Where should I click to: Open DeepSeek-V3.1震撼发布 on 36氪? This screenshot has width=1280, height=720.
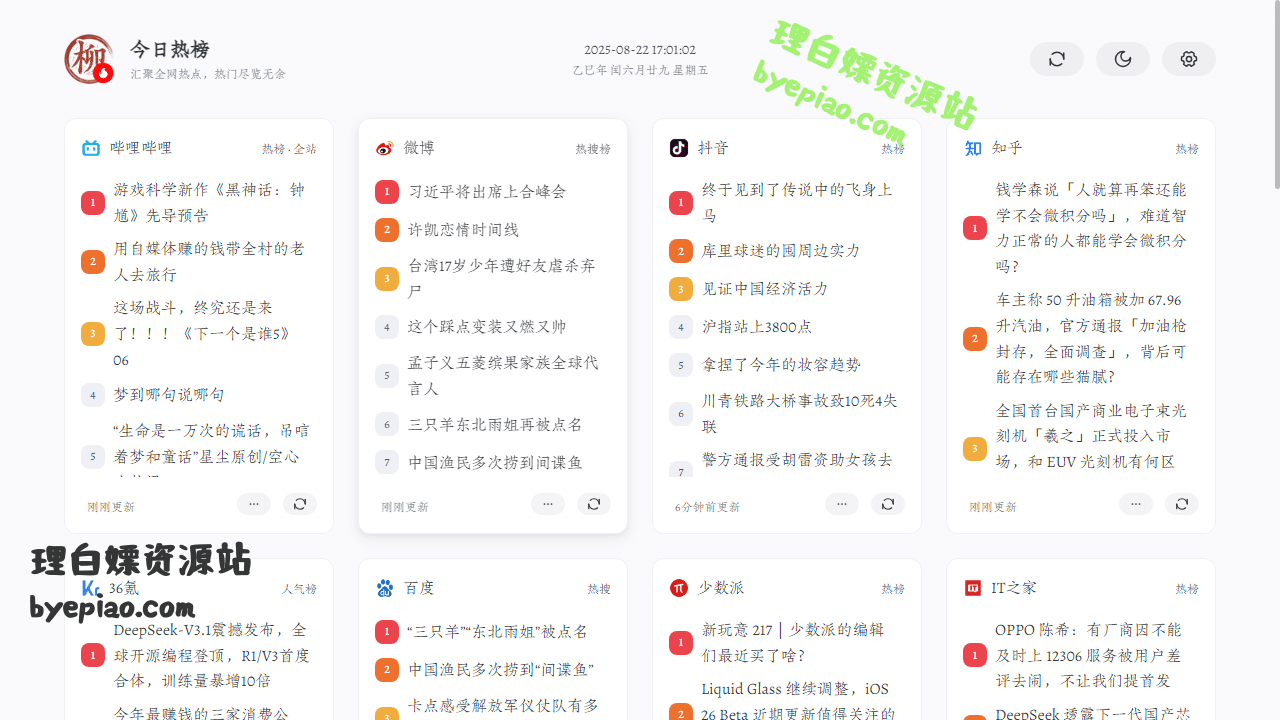pos(211,655)
